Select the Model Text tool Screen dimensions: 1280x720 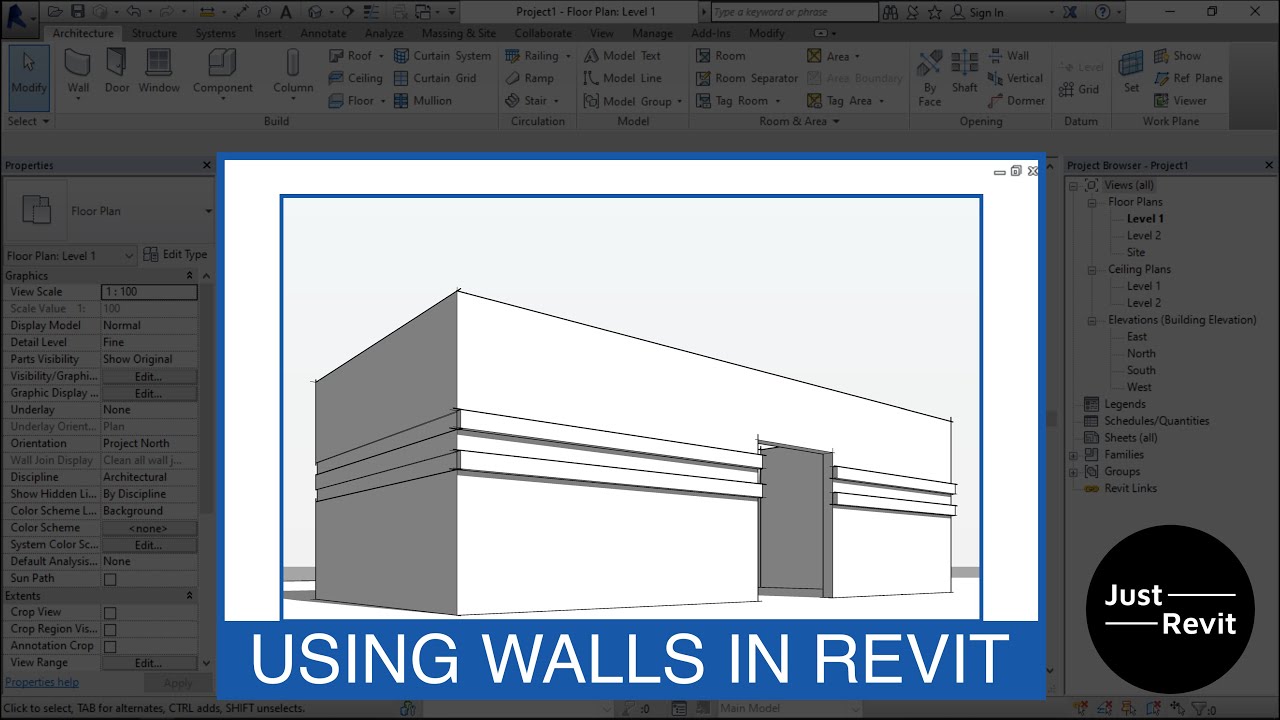pyautogui.click(x=622, y=56)
